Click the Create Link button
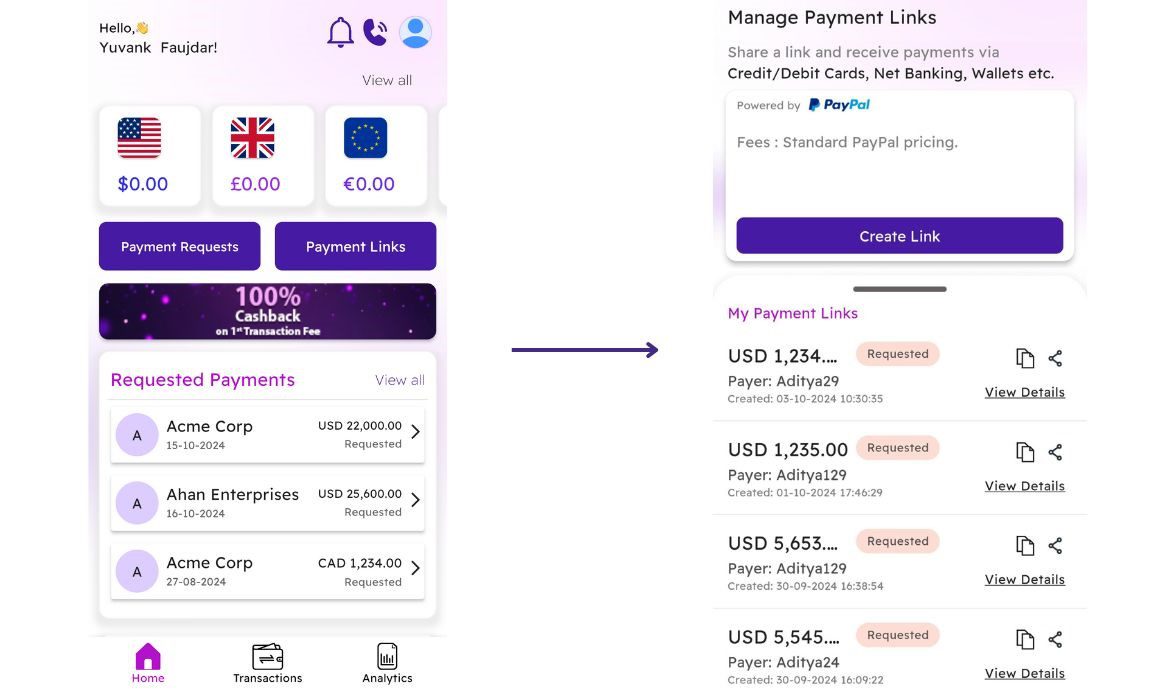The width and height of the screenshot is (1170, 700). click(899, 236)
